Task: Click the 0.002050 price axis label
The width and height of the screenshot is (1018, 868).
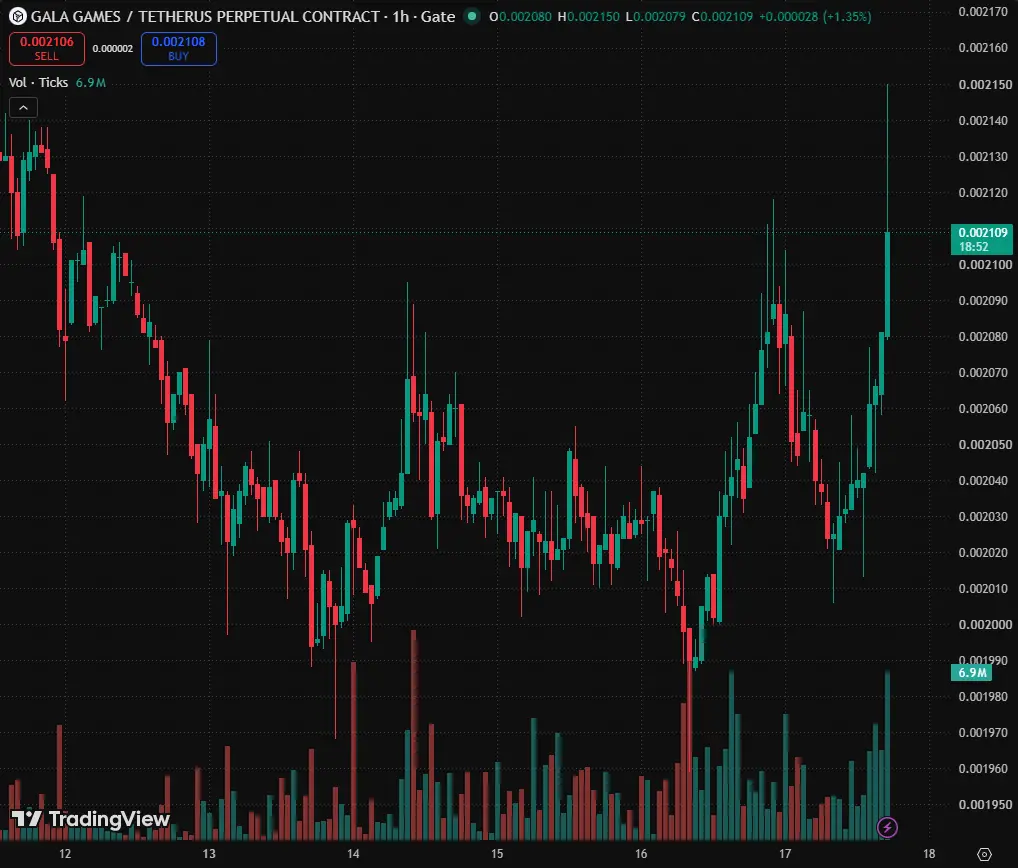Action: pos(985,445)
